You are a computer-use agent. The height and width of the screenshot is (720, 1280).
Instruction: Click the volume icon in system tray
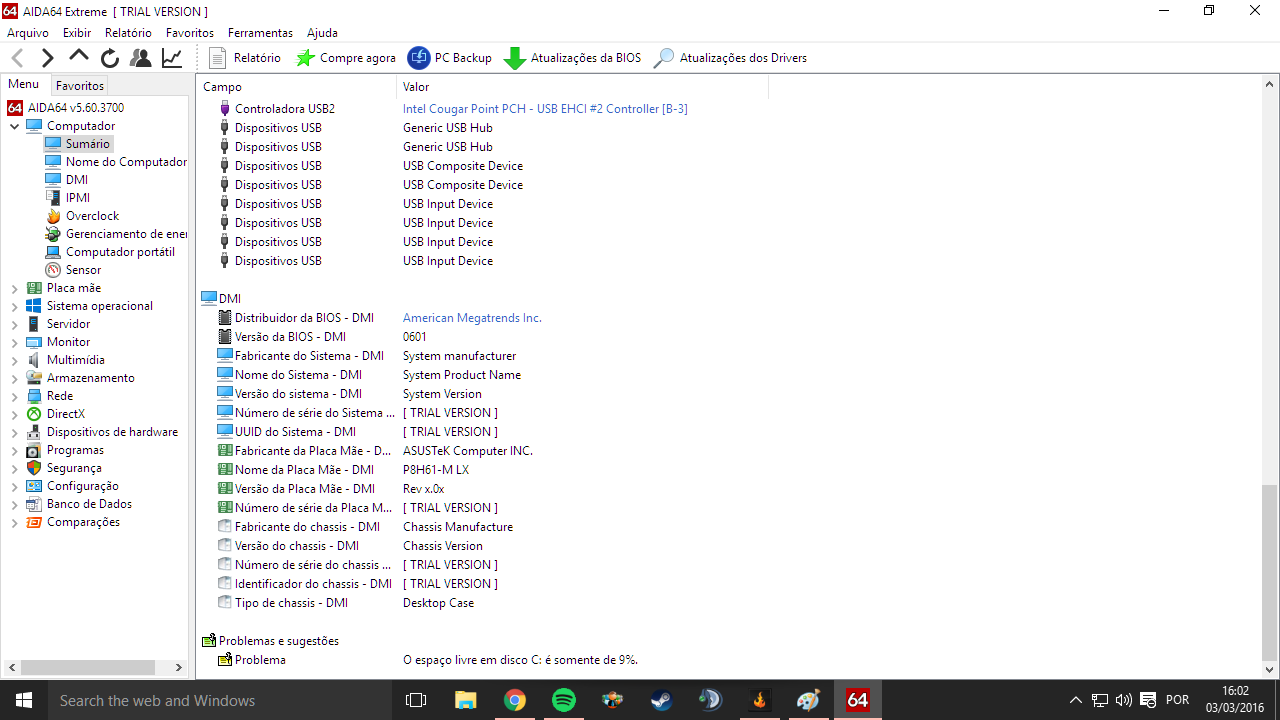point(1123,700)
